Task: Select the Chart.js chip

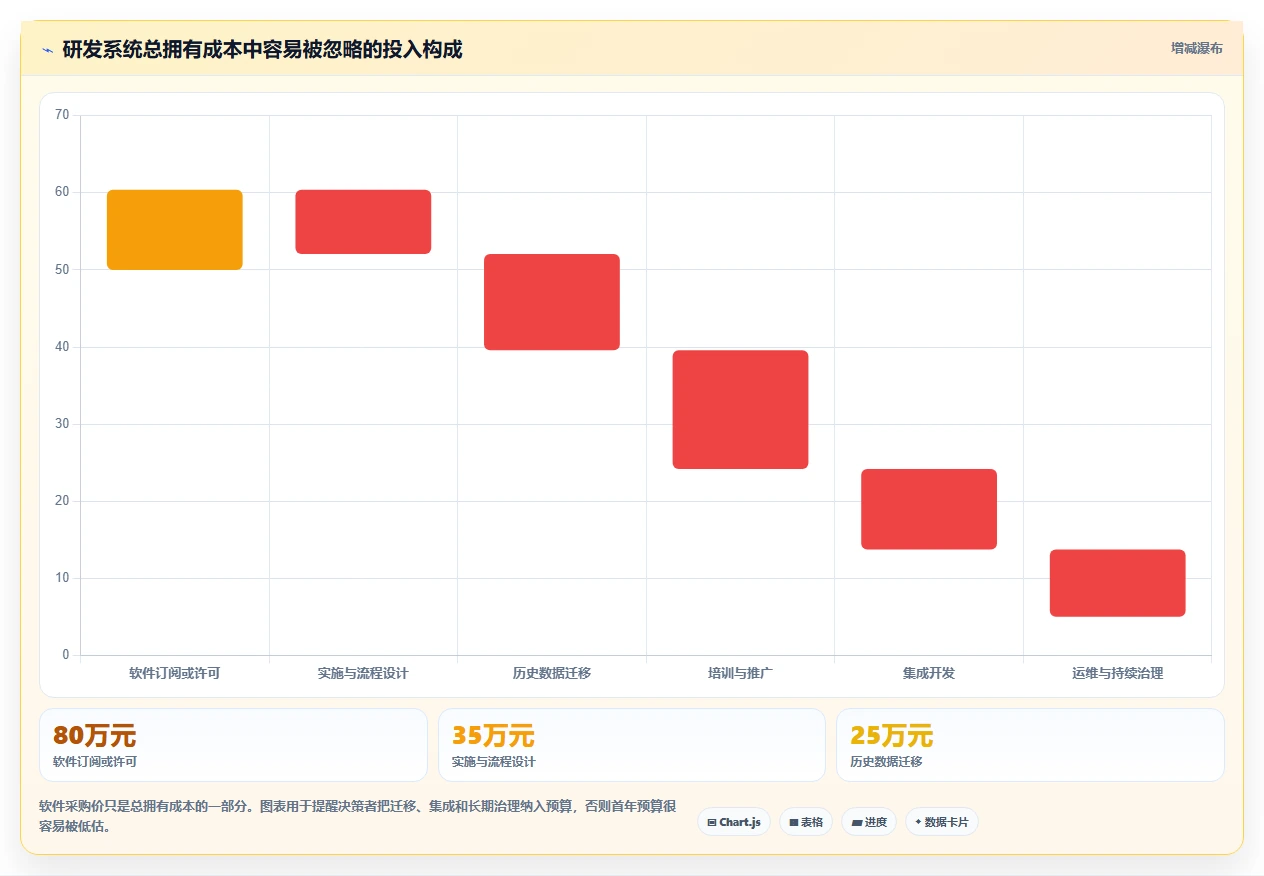Action: 734,822
